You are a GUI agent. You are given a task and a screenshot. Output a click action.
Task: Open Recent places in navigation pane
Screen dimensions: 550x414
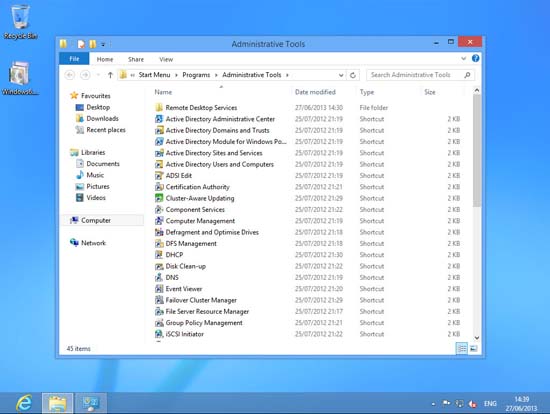[106, 130]
